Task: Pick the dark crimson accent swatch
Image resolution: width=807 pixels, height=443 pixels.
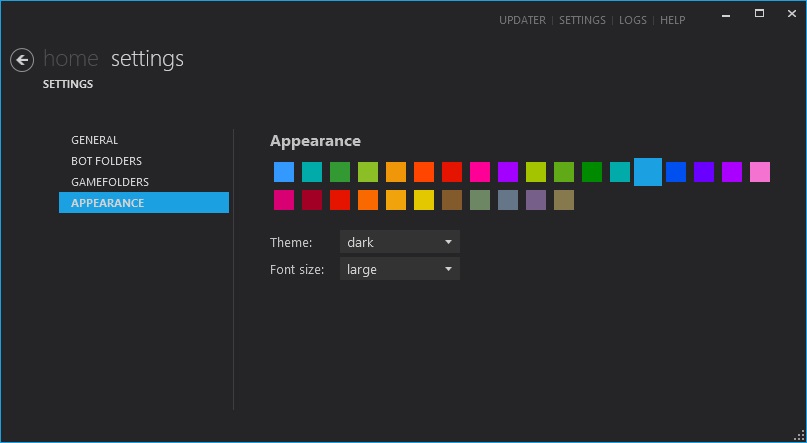Action: 312,200
